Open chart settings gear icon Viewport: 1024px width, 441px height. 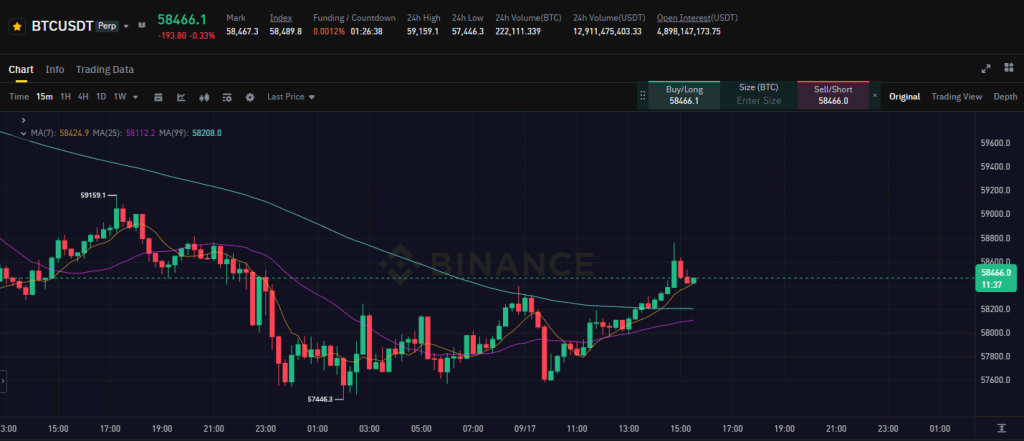pos(249,97)
